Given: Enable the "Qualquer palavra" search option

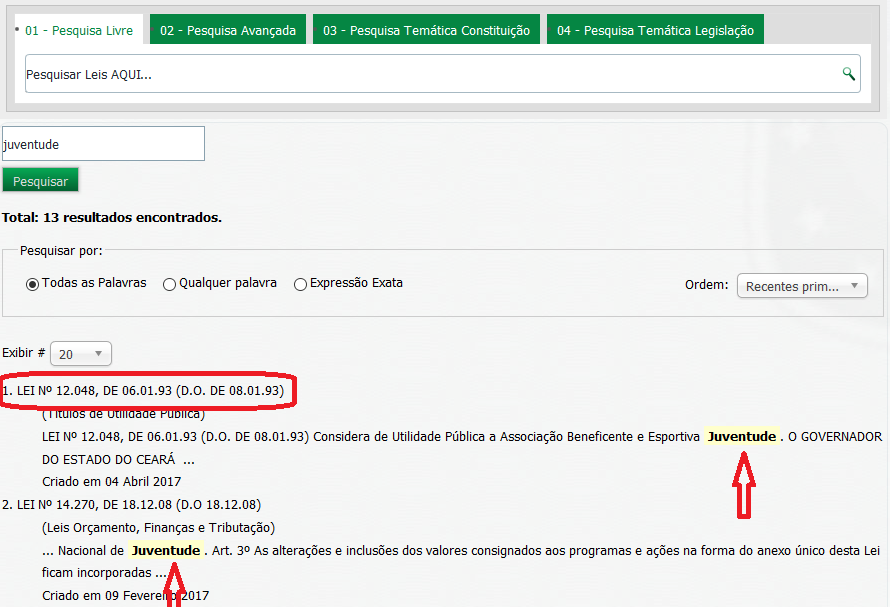Looking at the screenshot, I should [x=169, y=283].
